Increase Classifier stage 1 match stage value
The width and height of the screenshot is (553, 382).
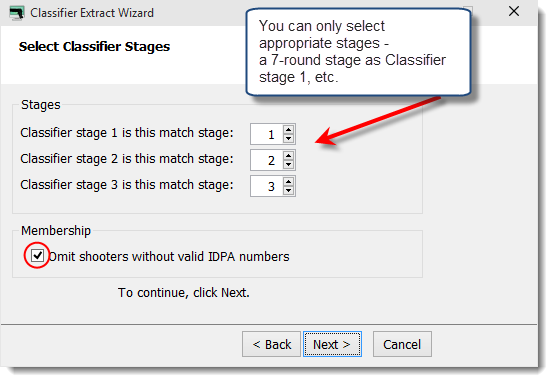[288, 129]
